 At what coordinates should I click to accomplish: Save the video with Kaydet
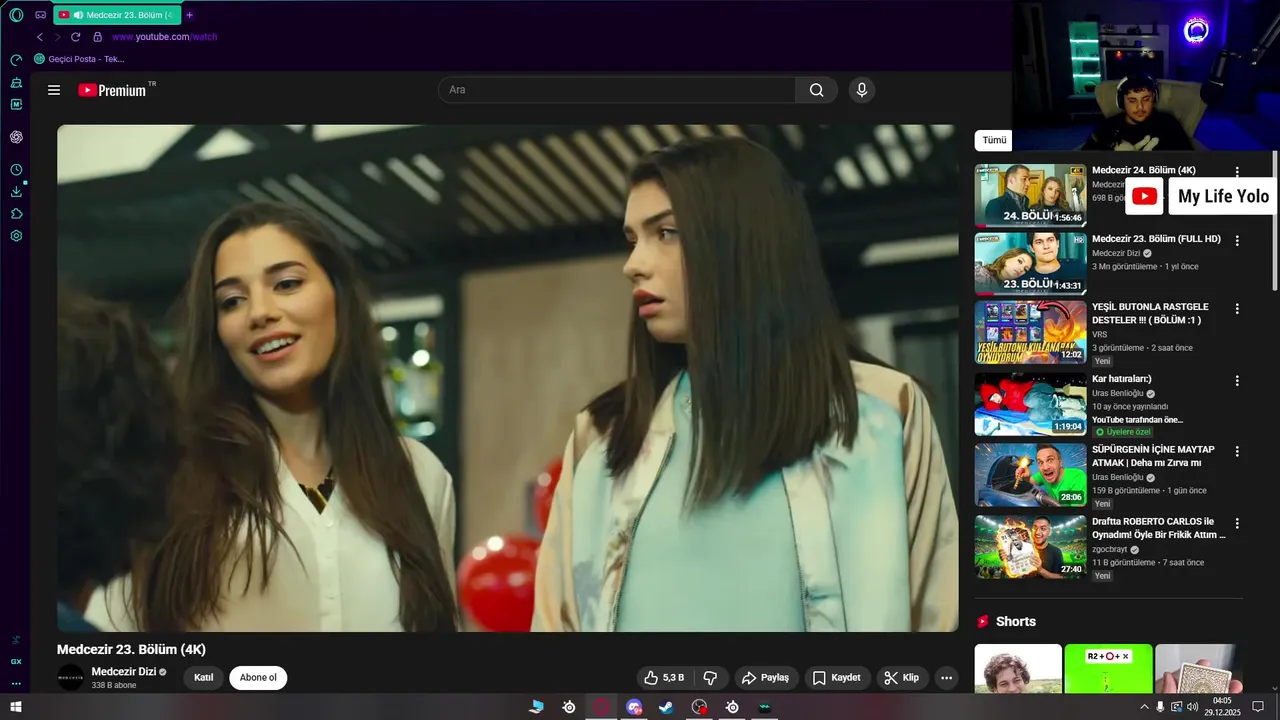tap(836, 677)
